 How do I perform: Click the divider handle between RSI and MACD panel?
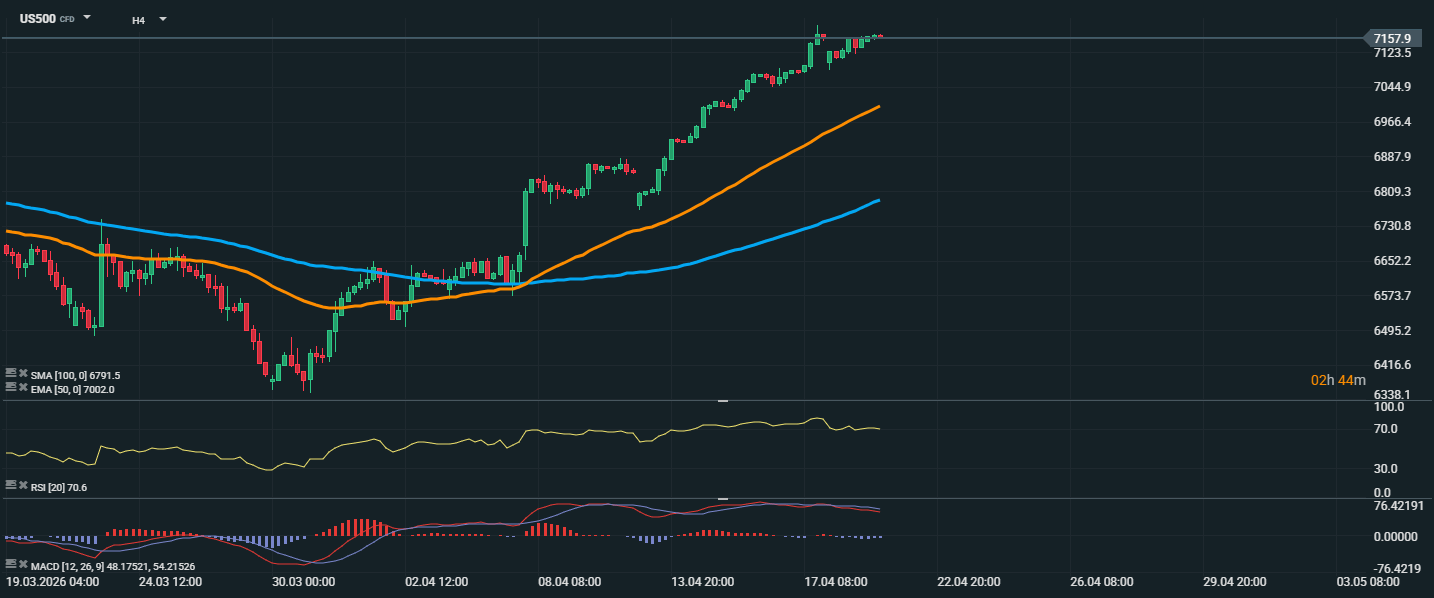723,498
